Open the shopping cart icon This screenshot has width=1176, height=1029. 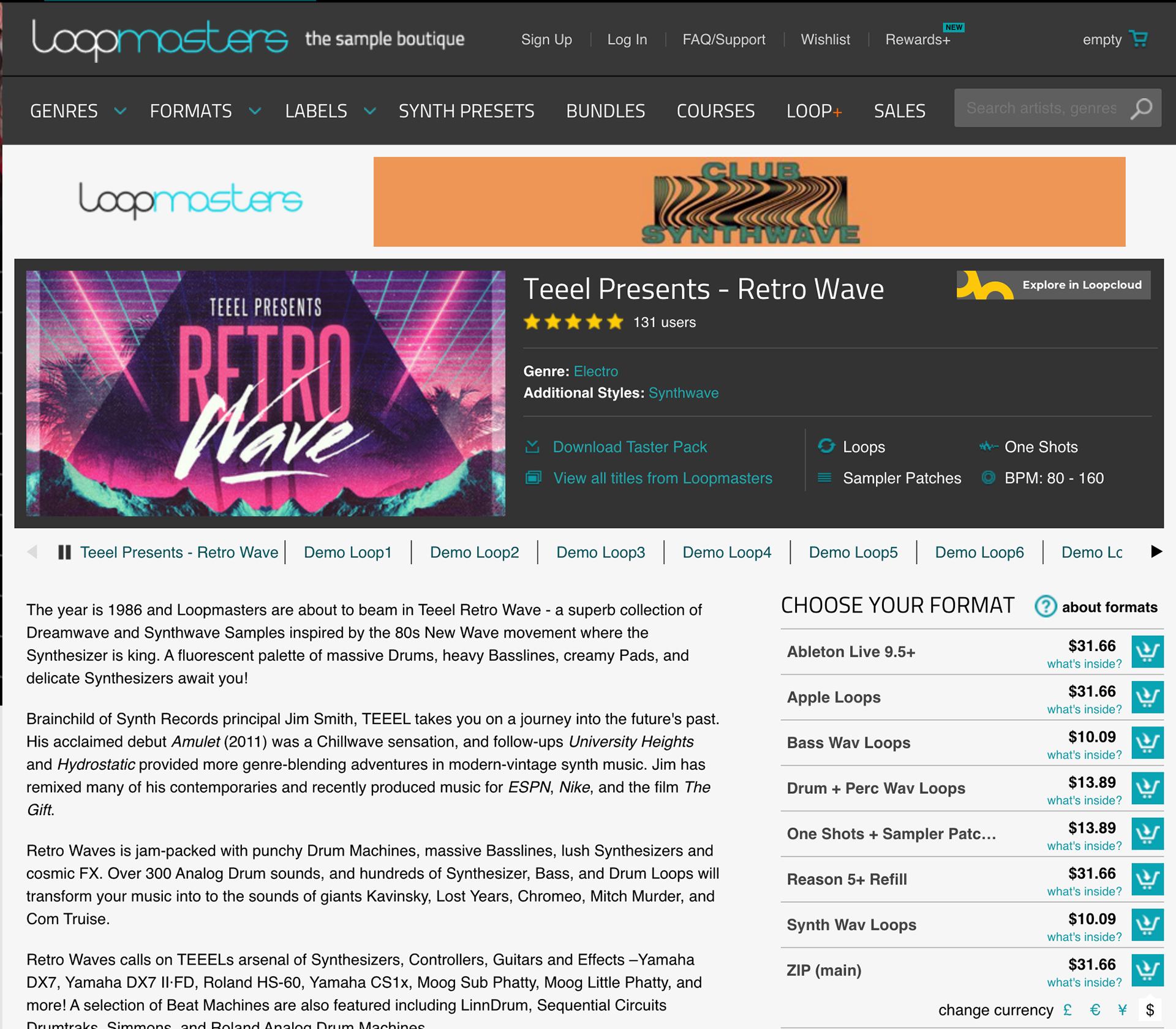(x=1139, y=39)
